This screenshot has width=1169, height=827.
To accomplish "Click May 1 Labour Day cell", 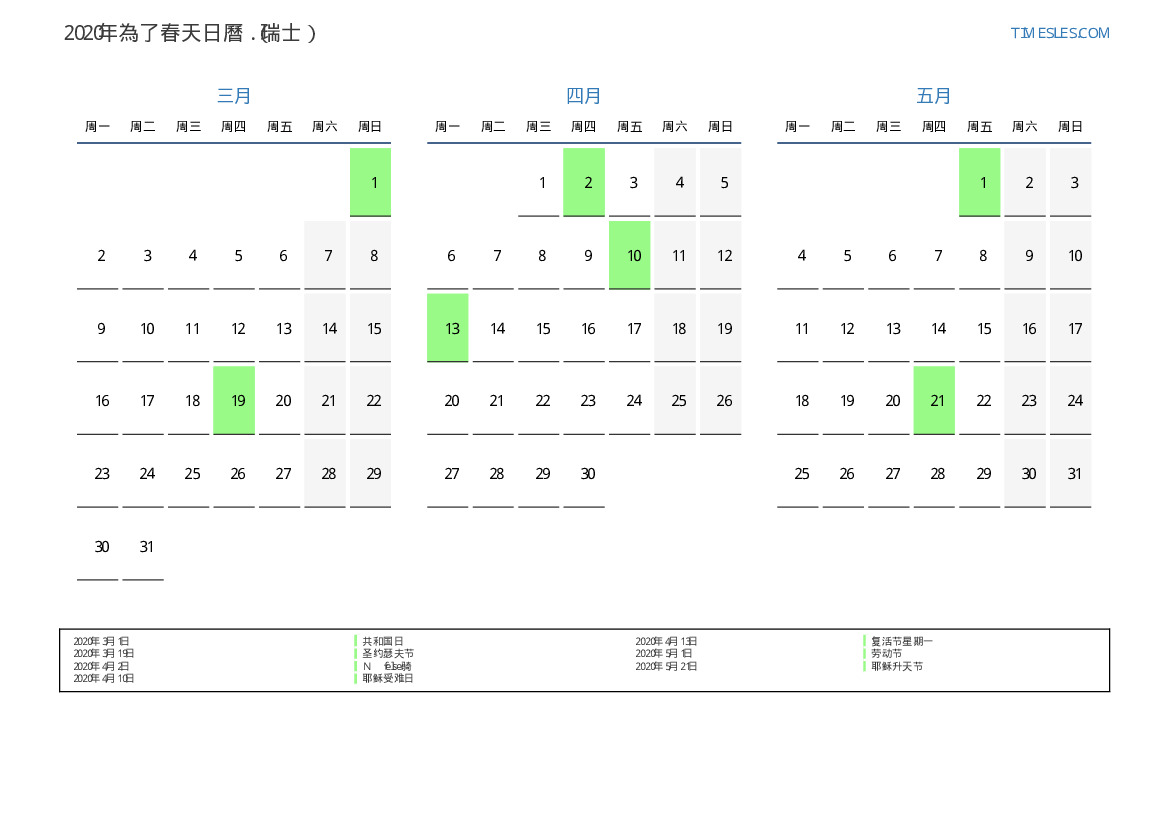I will coord(979,182).
